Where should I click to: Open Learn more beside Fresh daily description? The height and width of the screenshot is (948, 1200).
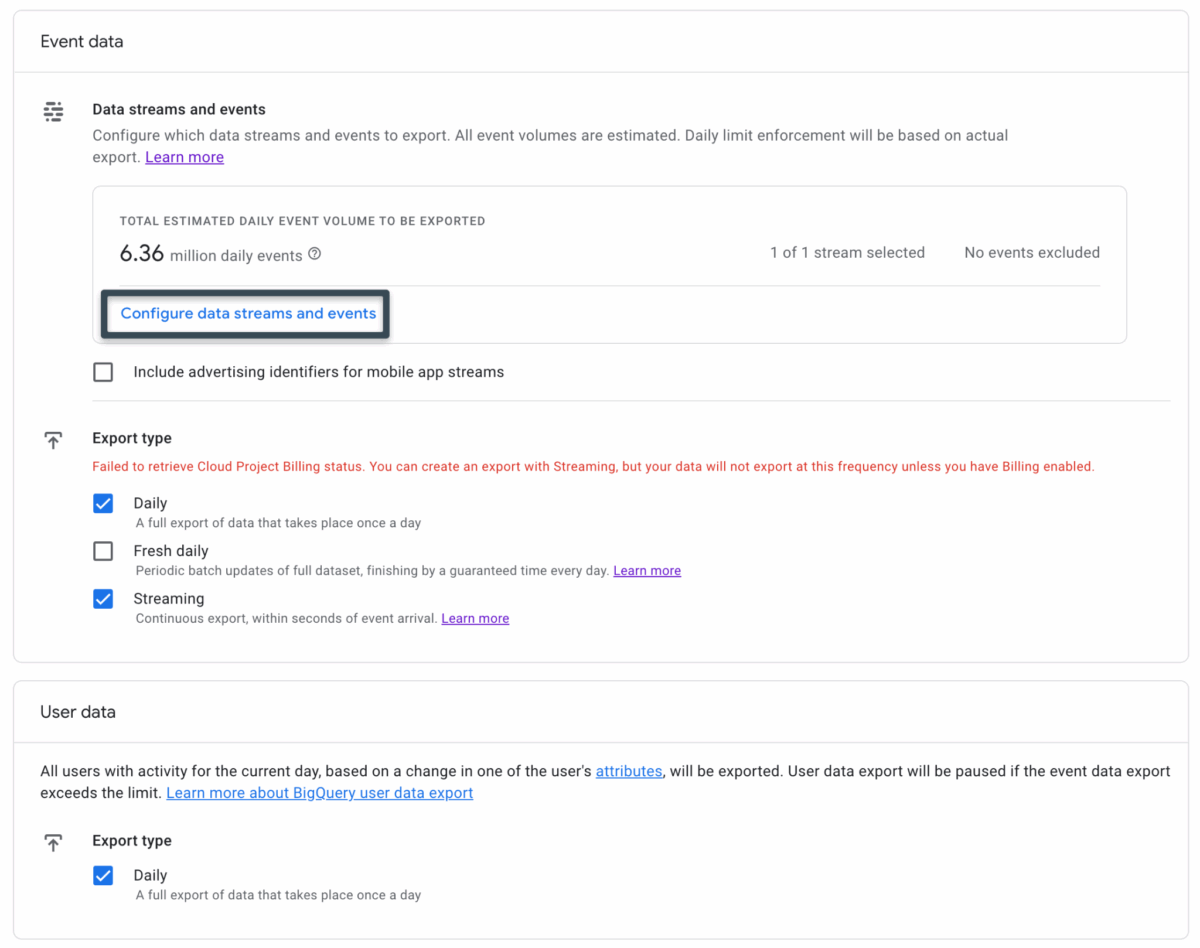pos(646,570)
